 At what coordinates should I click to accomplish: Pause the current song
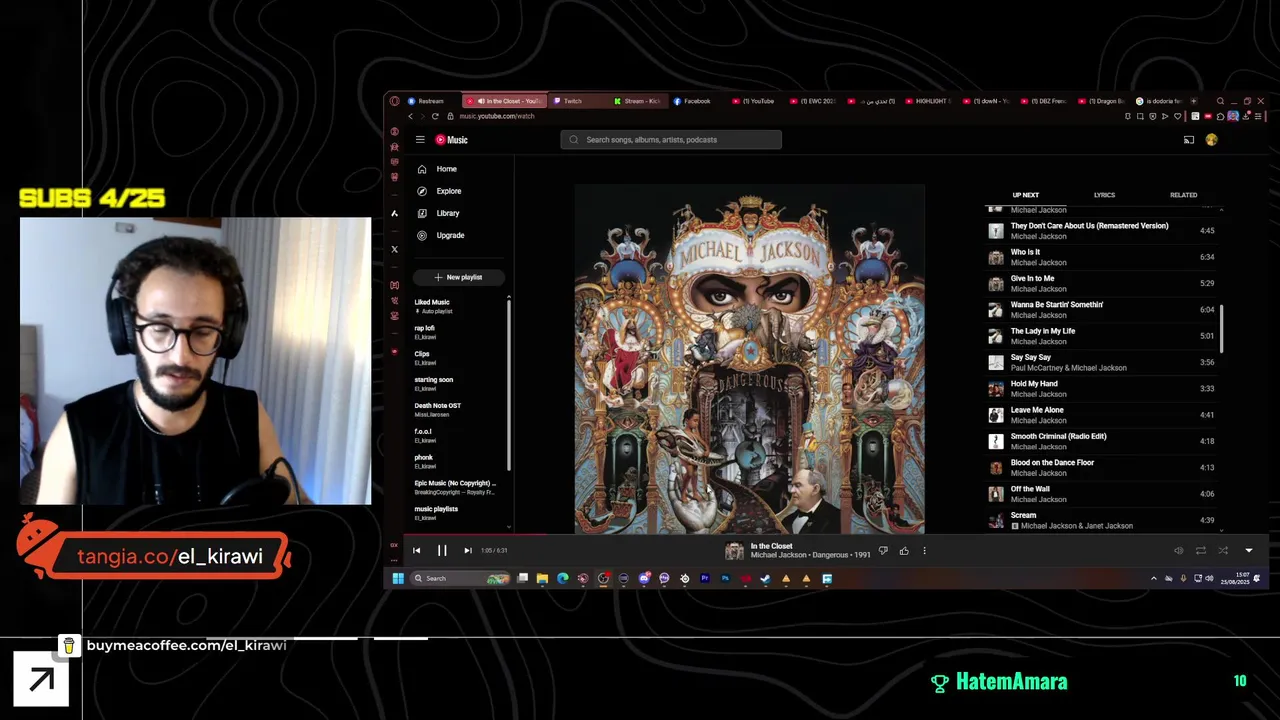[x=442, y=550]
